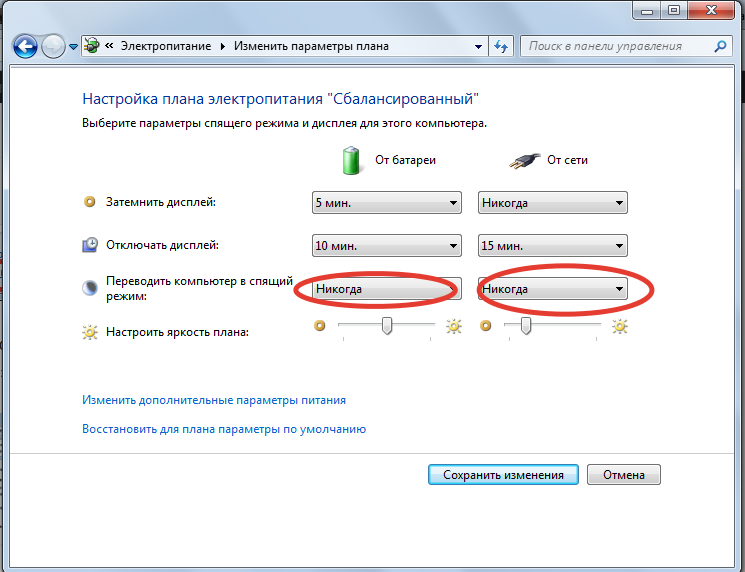
Task: Open battery sleep mode dropdown Никогда
Action: click(387, 289)
